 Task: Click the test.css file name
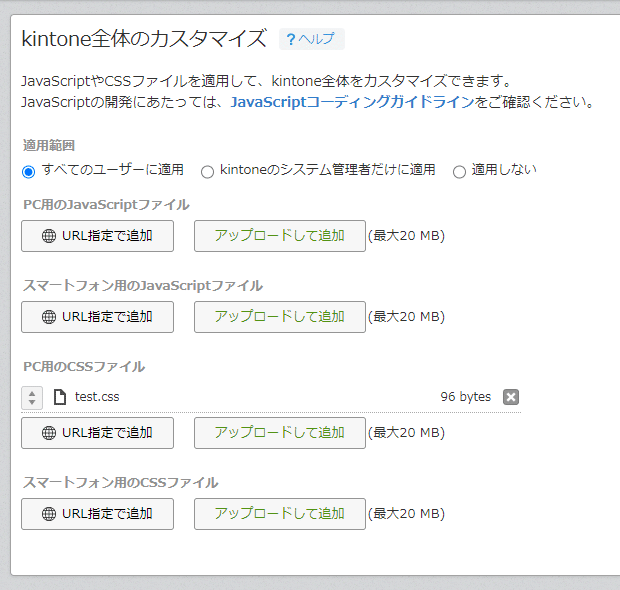click(x=97, y=397)
